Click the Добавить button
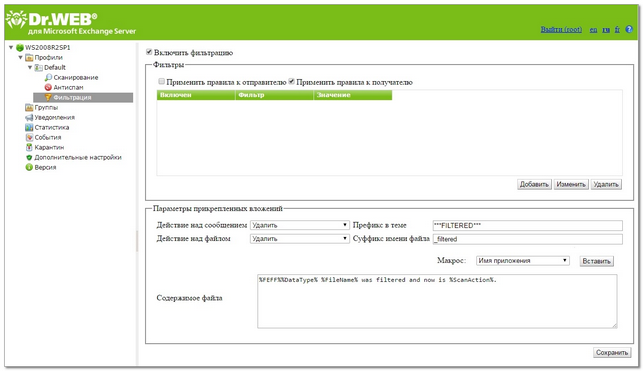This screenshot has height=371, width=643. 534,184
